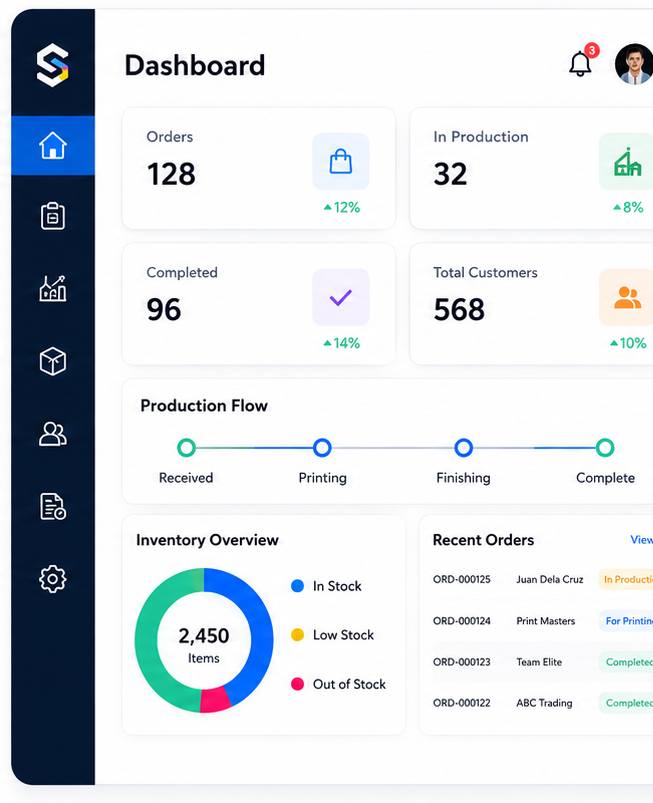Click the Completed badge for ABC Trading
This screenshot has height=803, width=653.
(x=626, y=703)
